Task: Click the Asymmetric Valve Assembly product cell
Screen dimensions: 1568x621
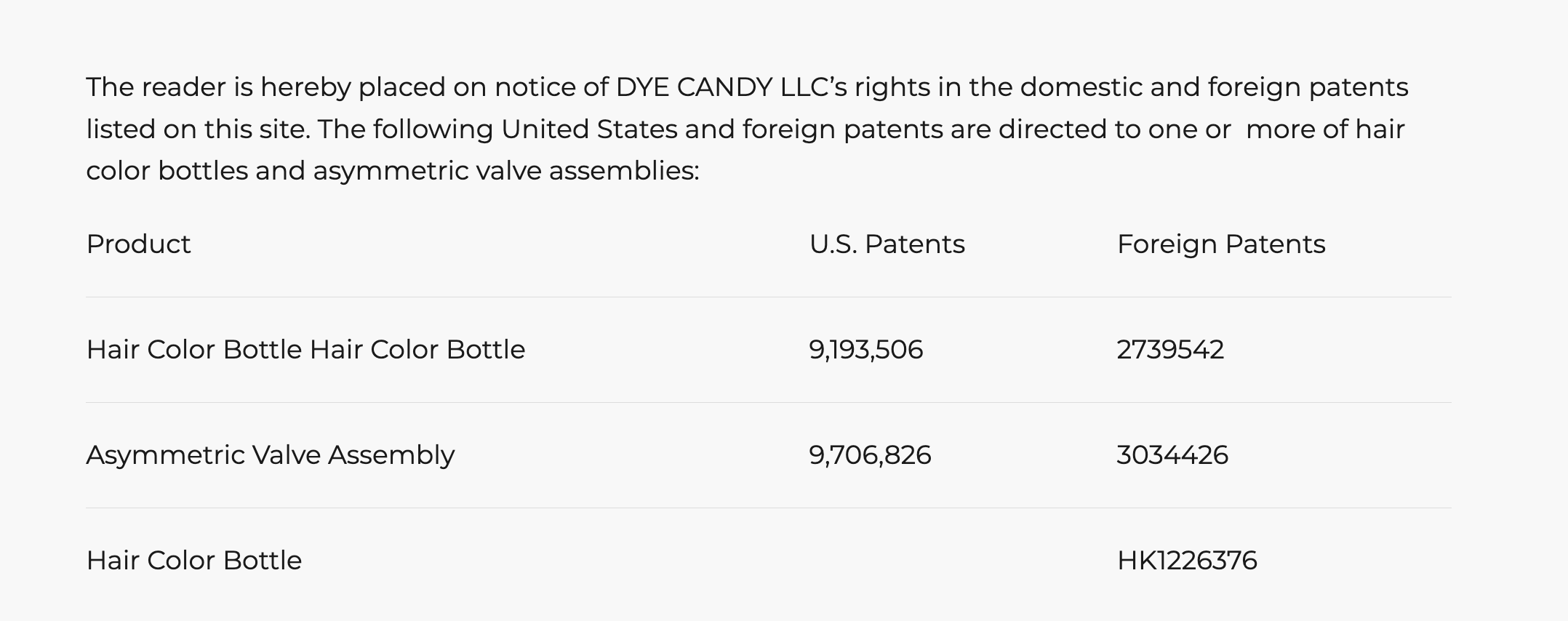Action: (271, 455)
